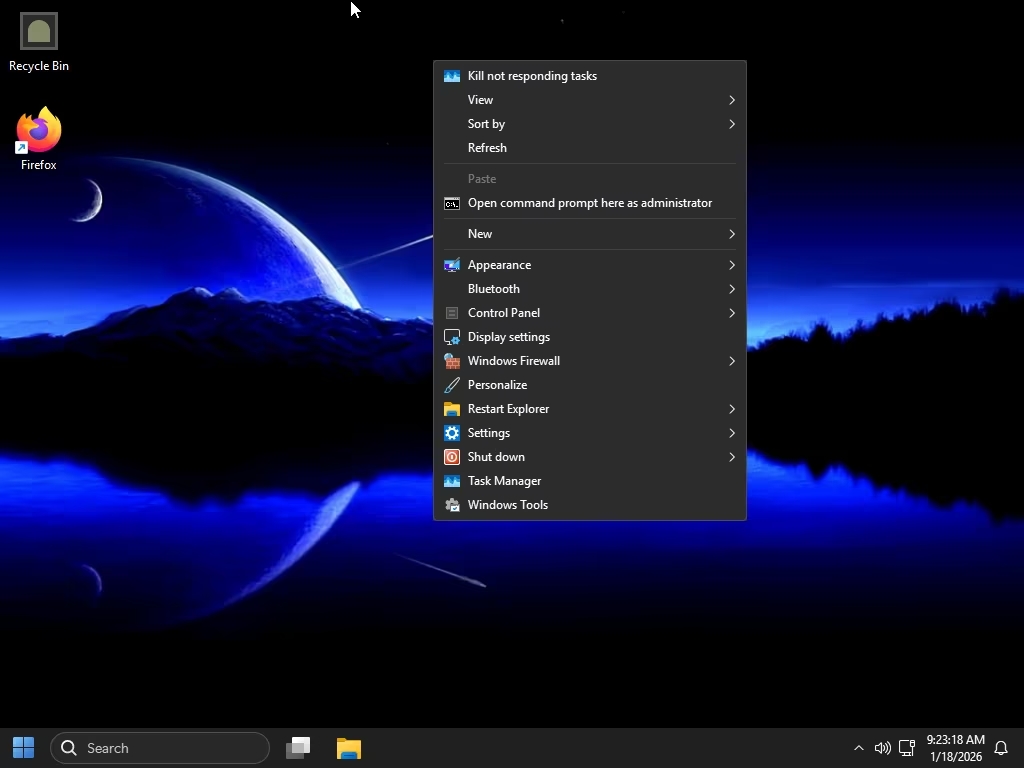Click Kill not responding tasks
The width and height of the screenshot is (1024, 768).
pos(590,76)
